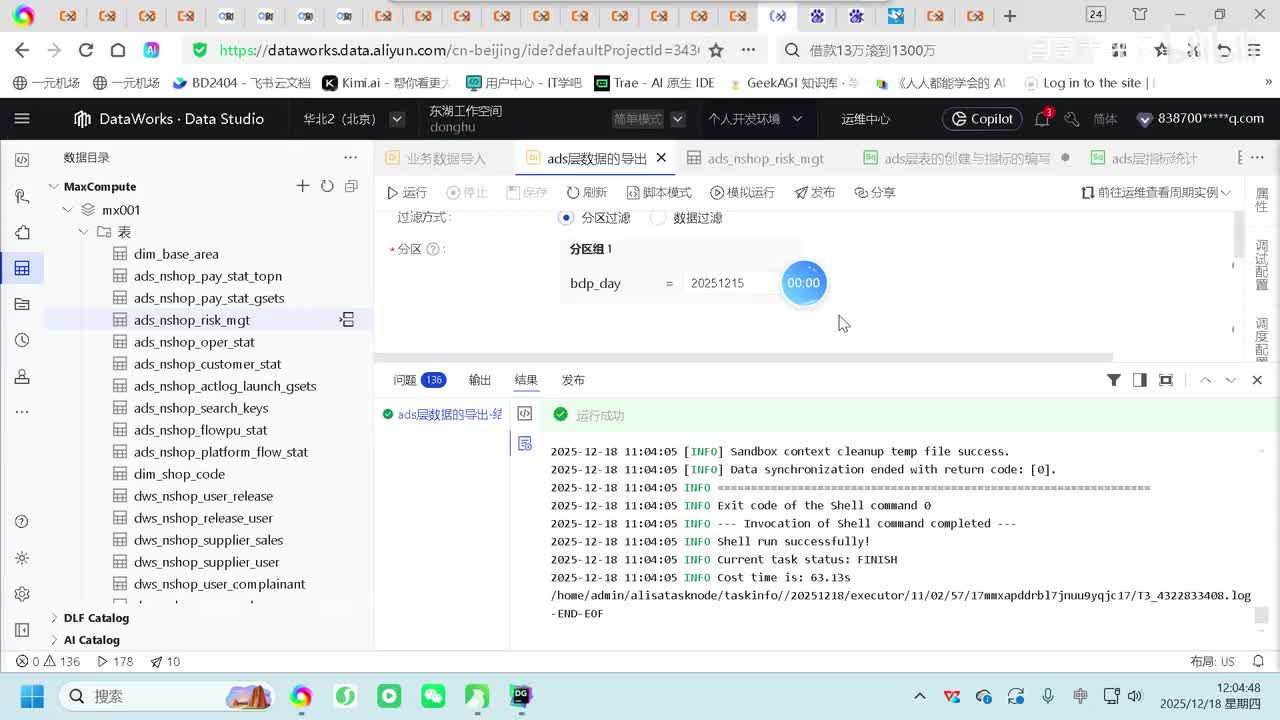1280x720 pixels.
Task: Open DataGrip from the taskbar
Action: click(x=521, y=696)
